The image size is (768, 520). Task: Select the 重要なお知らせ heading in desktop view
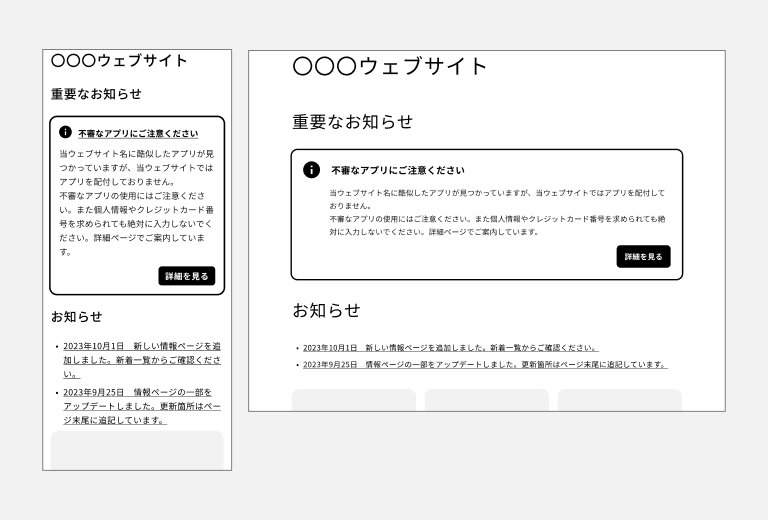pyautogui.click(x=352, y=122)
